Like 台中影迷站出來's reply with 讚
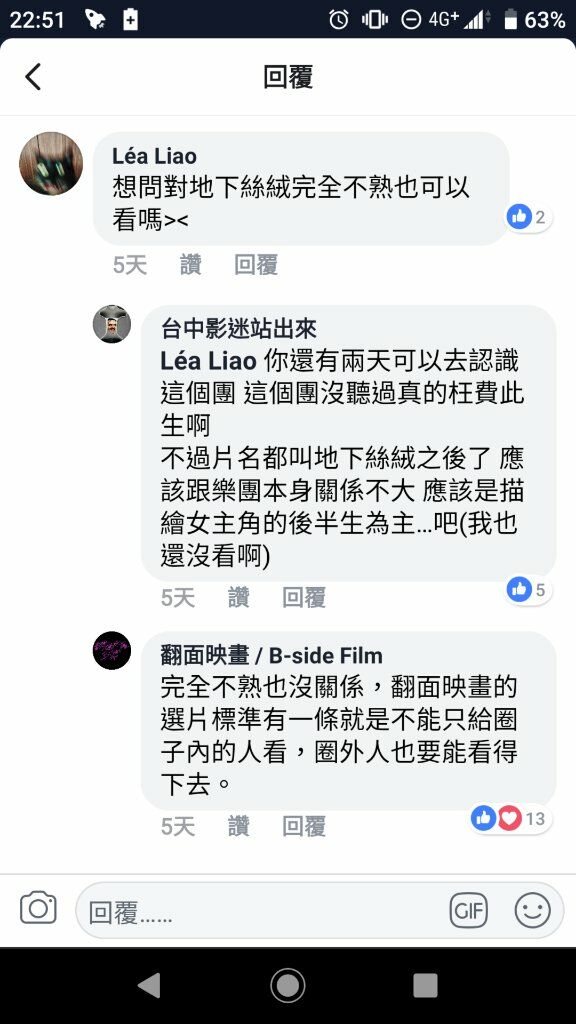The image size is (576, 1024). (x=238, y=597)
